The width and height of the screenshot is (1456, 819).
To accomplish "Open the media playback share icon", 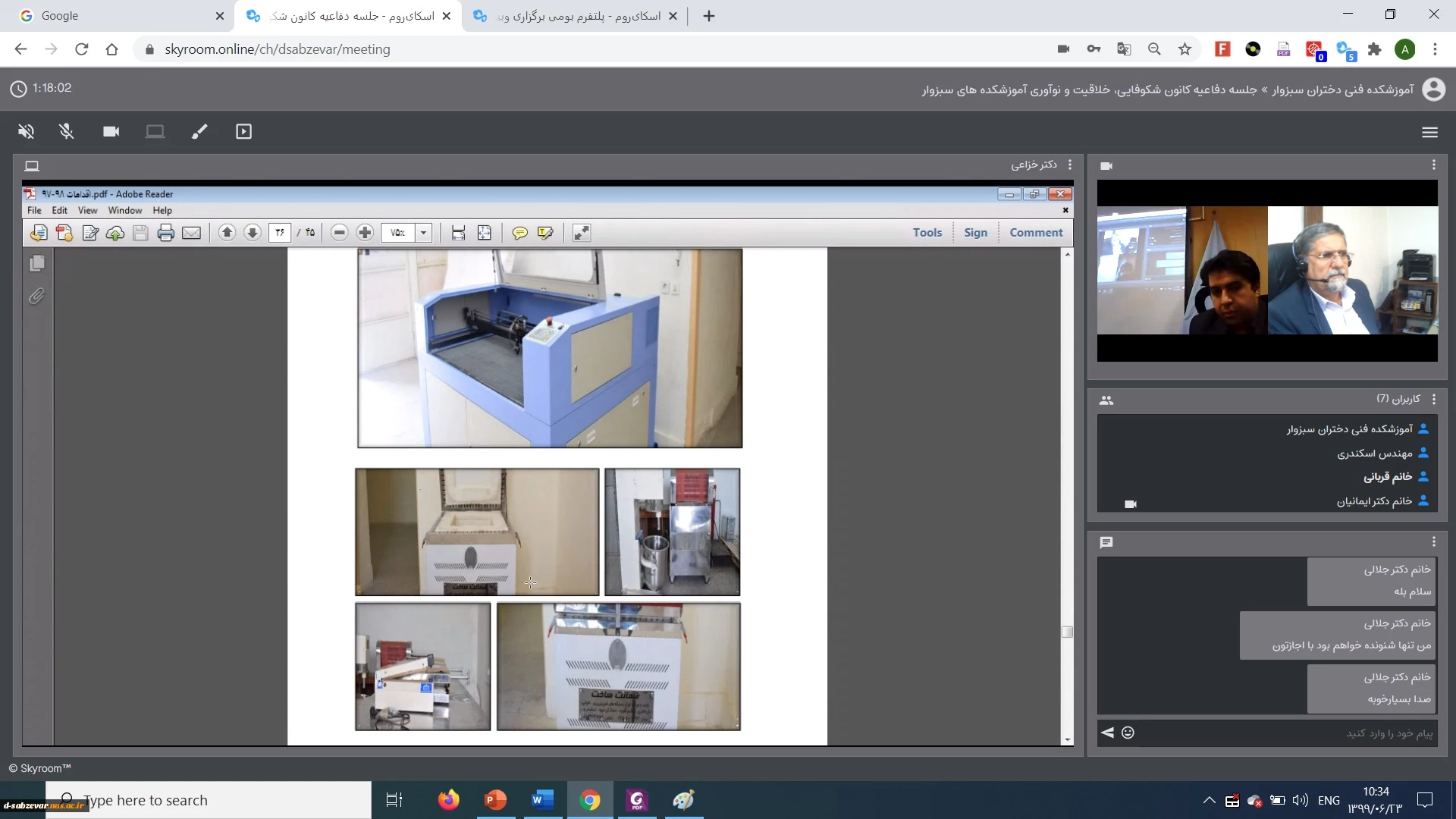I will point(243,132).
